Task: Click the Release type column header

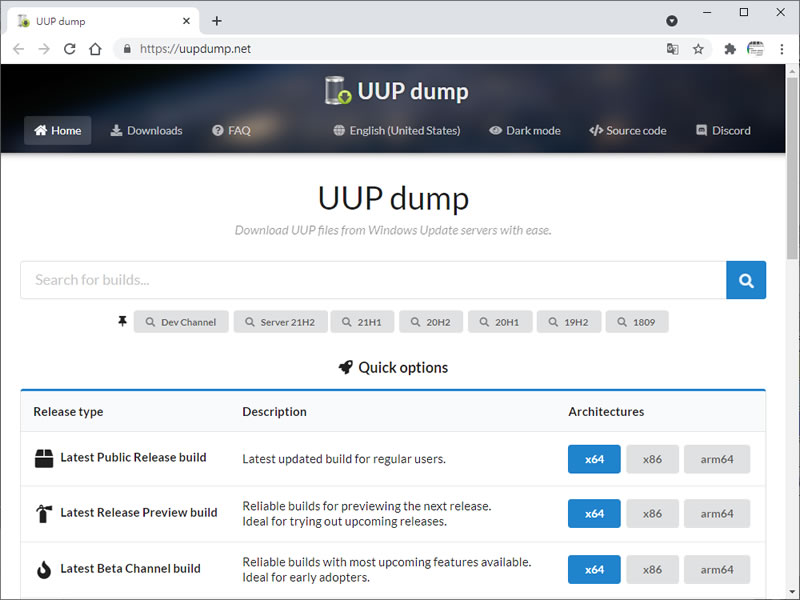Action: click(x=68, y=412)
